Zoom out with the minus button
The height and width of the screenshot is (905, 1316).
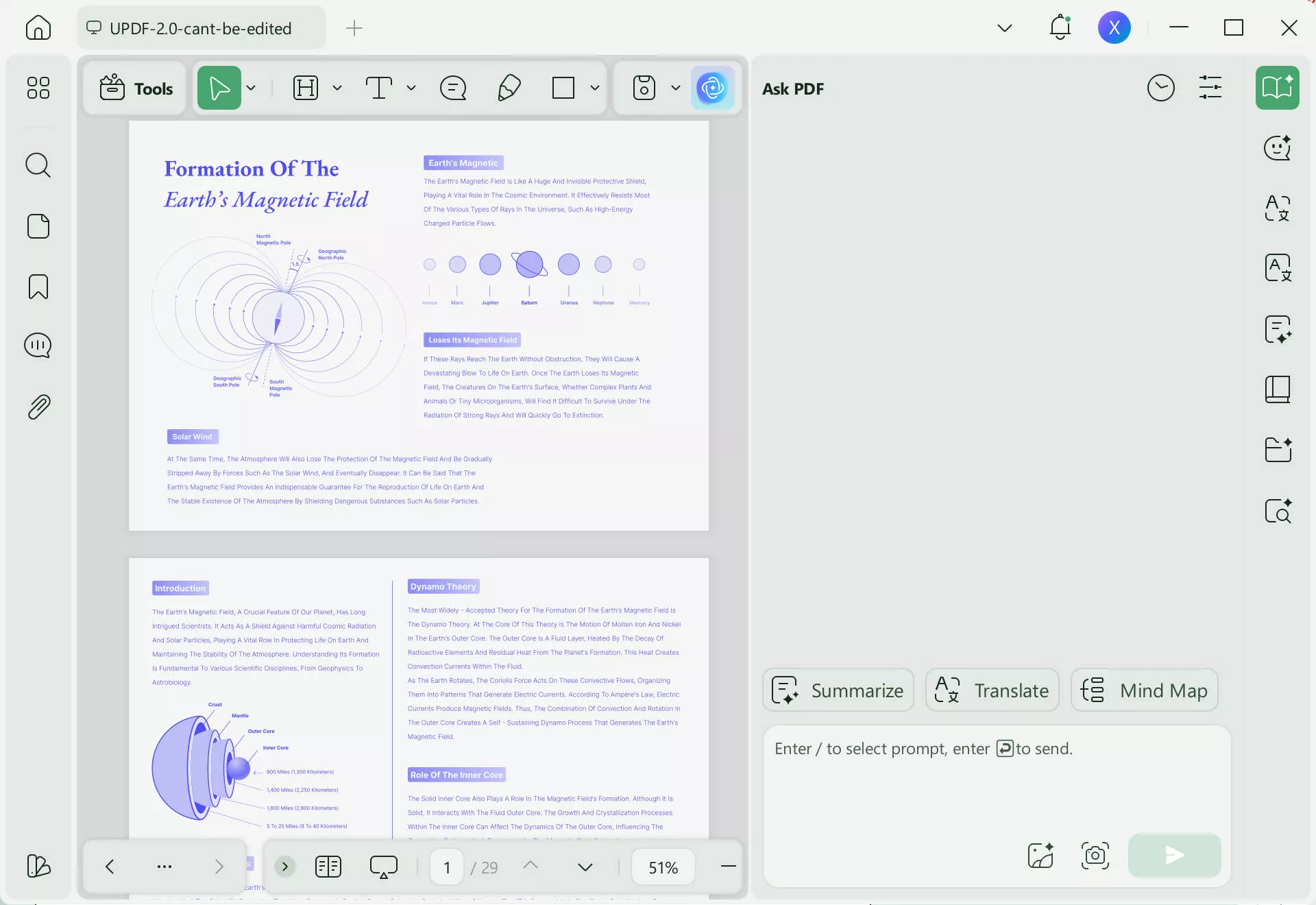coord(728,867)
